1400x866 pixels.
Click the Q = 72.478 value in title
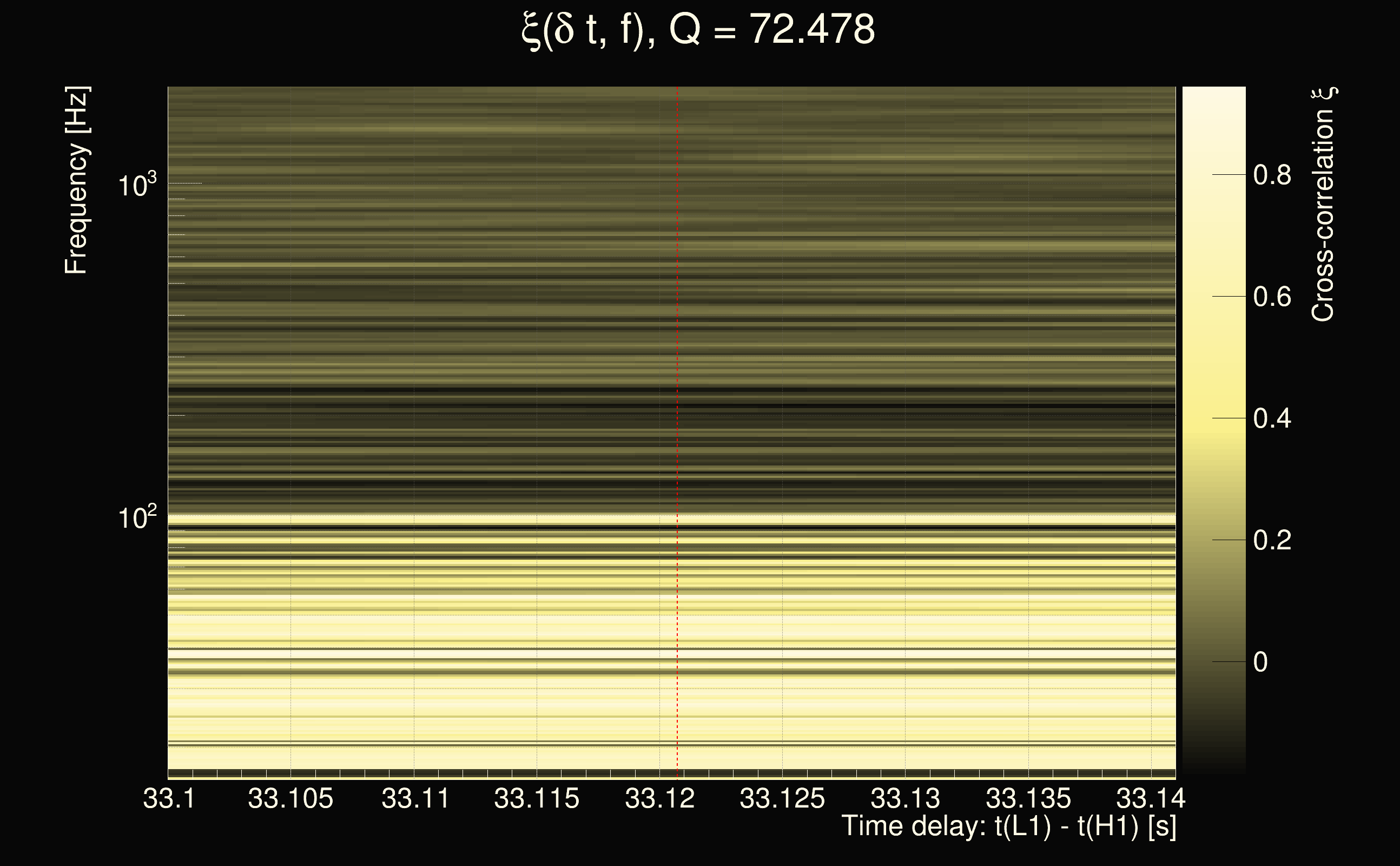(771, 30)
